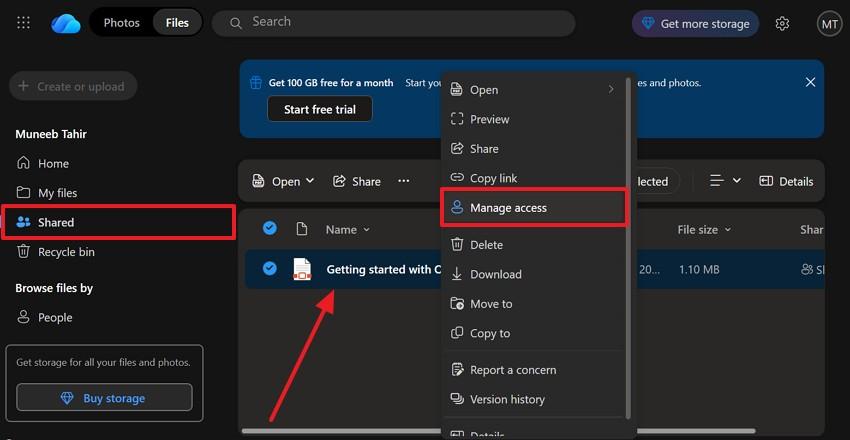
Task: Sort by the File size column
Action: 704,230
